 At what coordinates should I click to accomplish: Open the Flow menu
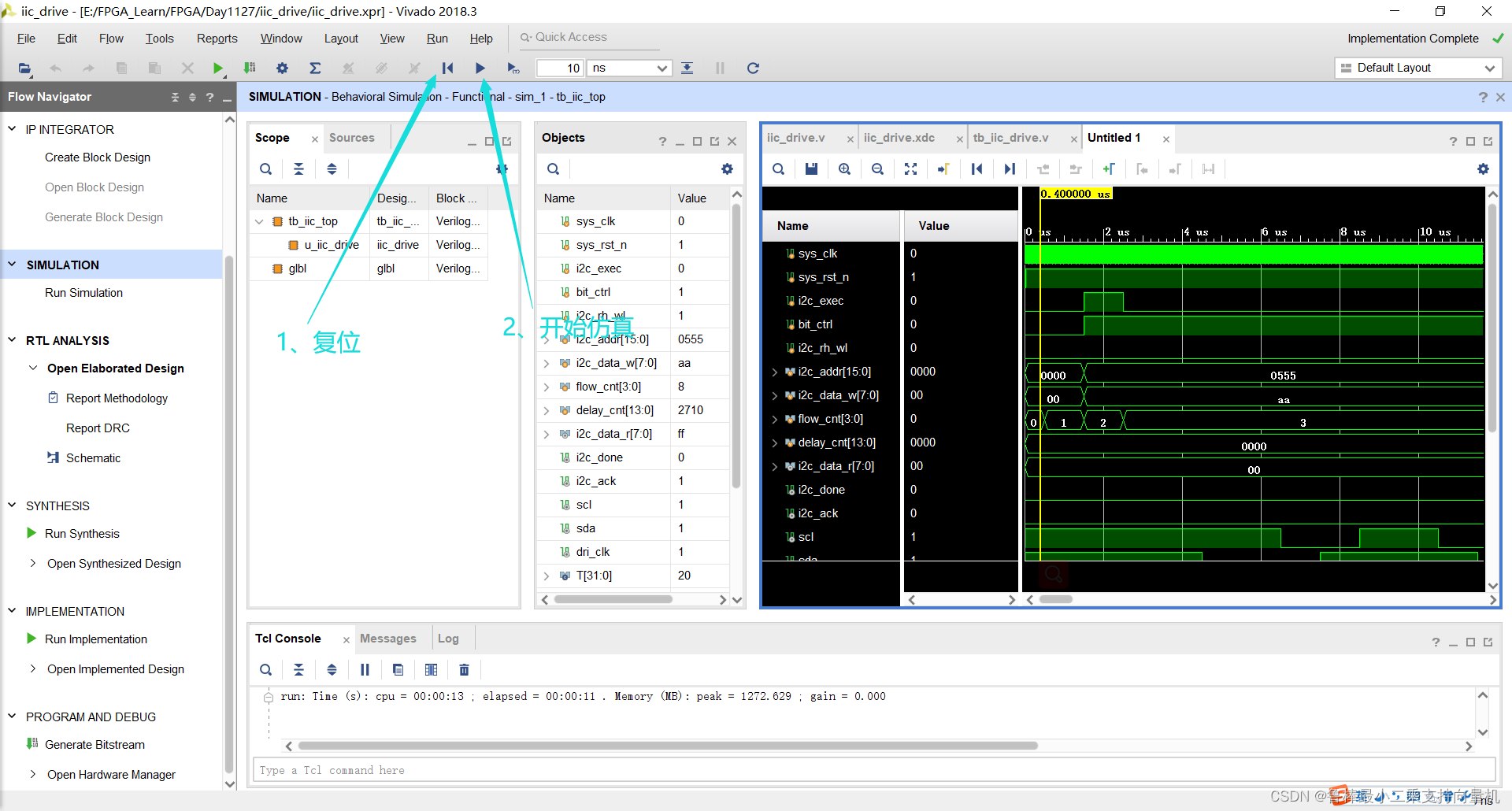point(111,39)
